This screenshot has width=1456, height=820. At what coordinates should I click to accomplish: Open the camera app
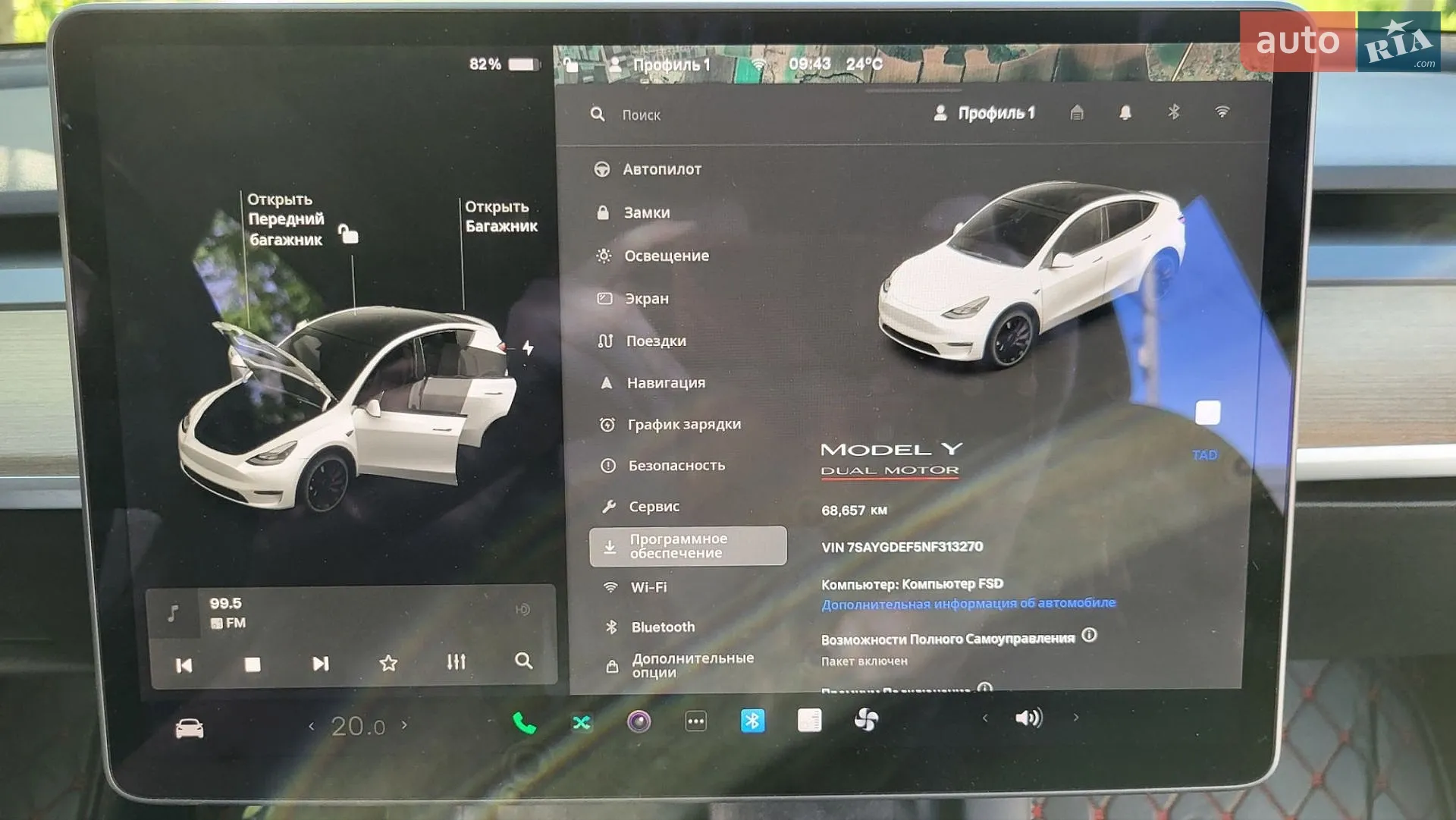(639, 721)
